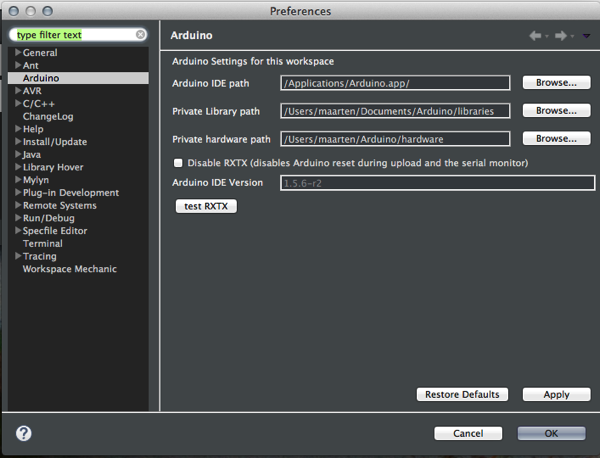Click Cancel to dismiss preferences
This screenshot has height=458, width=600.
468,434
